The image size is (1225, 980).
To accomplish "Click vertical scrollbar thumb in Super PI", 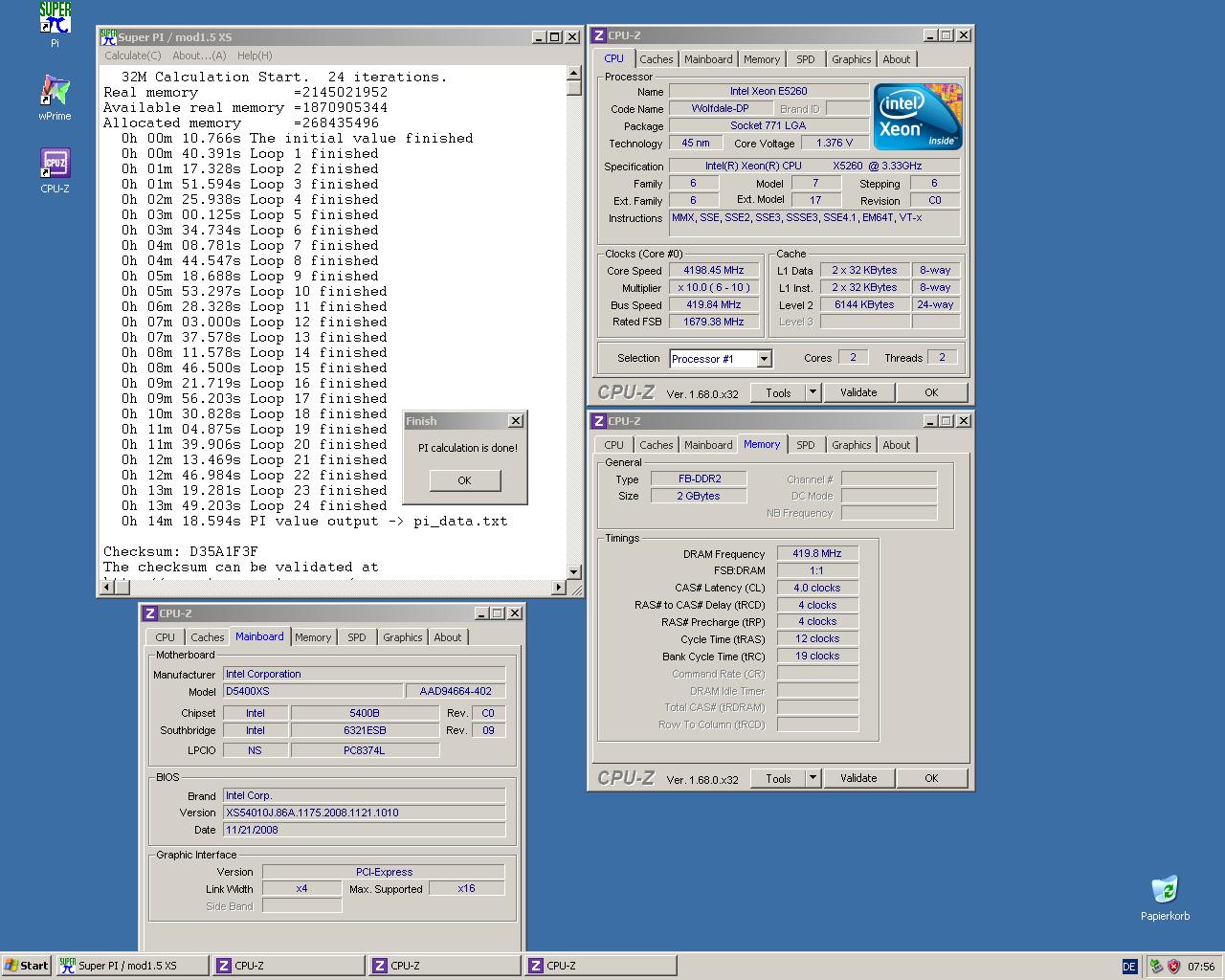I will pyautogui.click(x=574, y=88).
